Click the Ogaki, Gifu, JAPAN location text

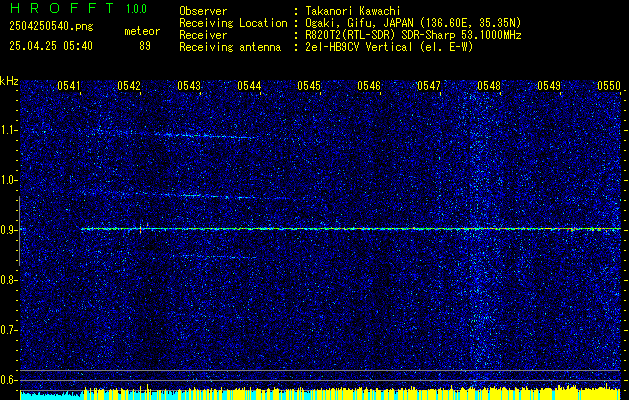tap(413, 23)
